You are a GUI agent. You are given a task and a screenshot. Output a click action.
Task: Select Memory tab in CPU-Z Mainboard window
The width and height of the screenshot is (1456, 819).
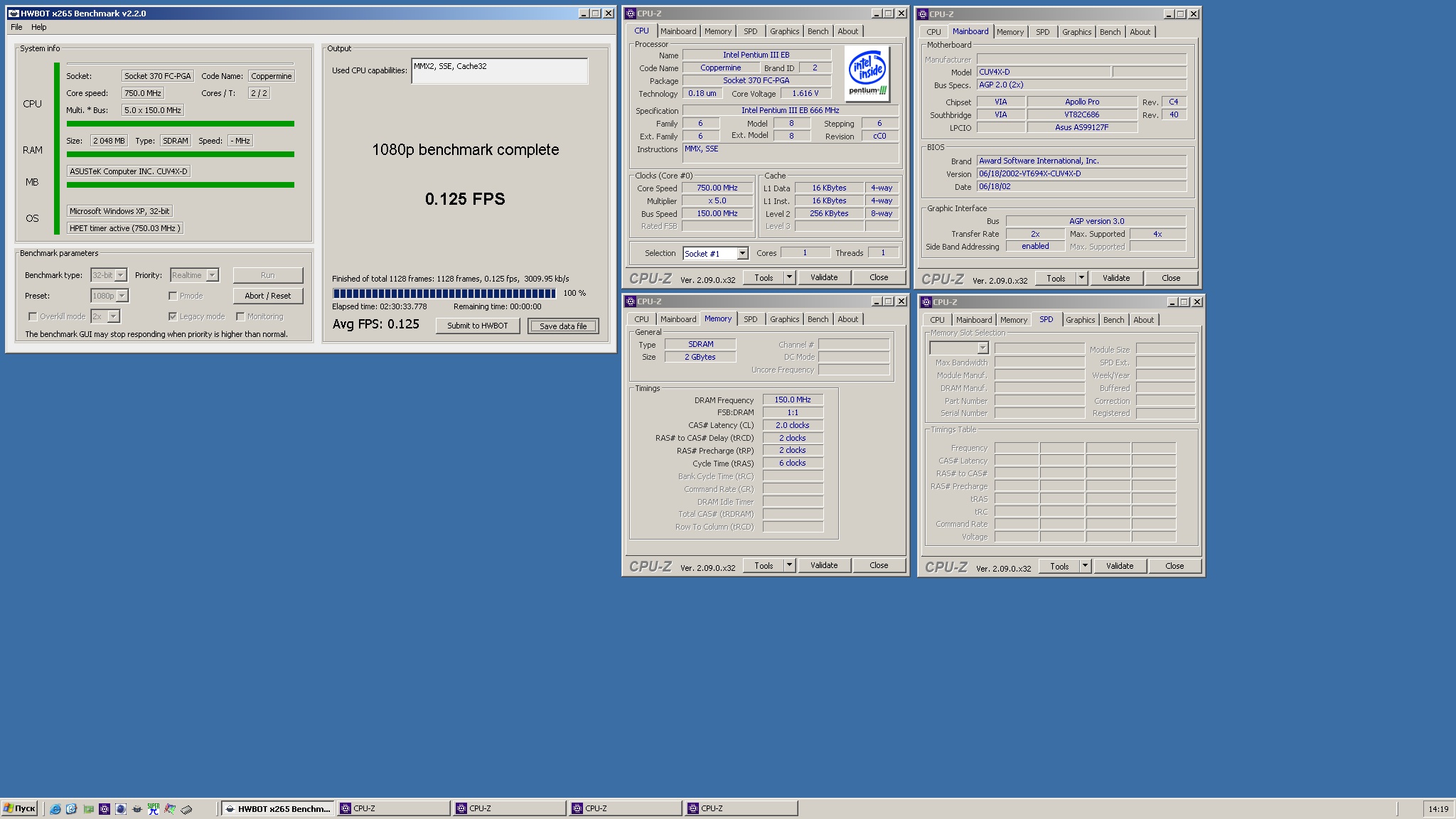click(1010, 32)
